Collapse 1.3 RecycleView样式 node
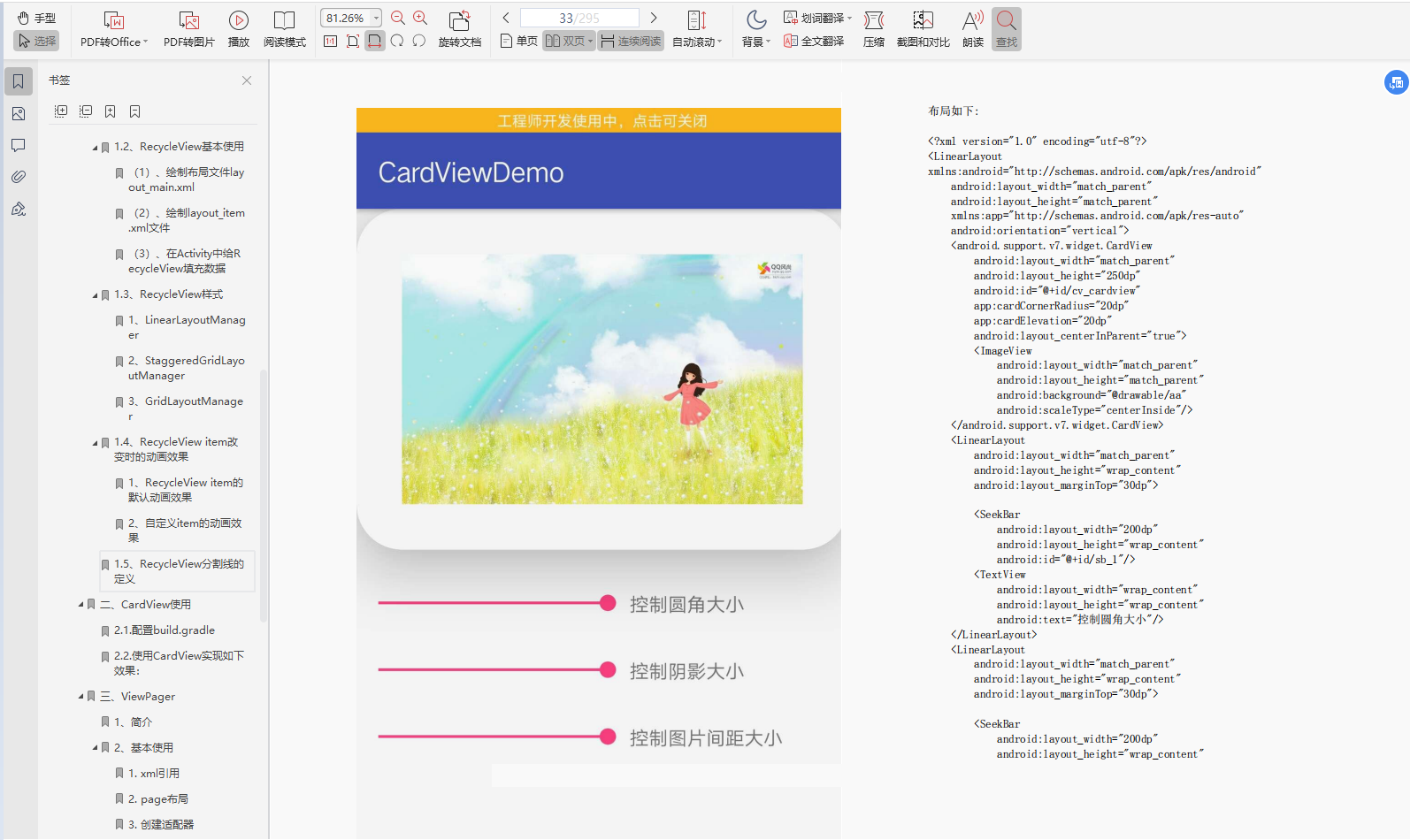 [x=95, y=295]
